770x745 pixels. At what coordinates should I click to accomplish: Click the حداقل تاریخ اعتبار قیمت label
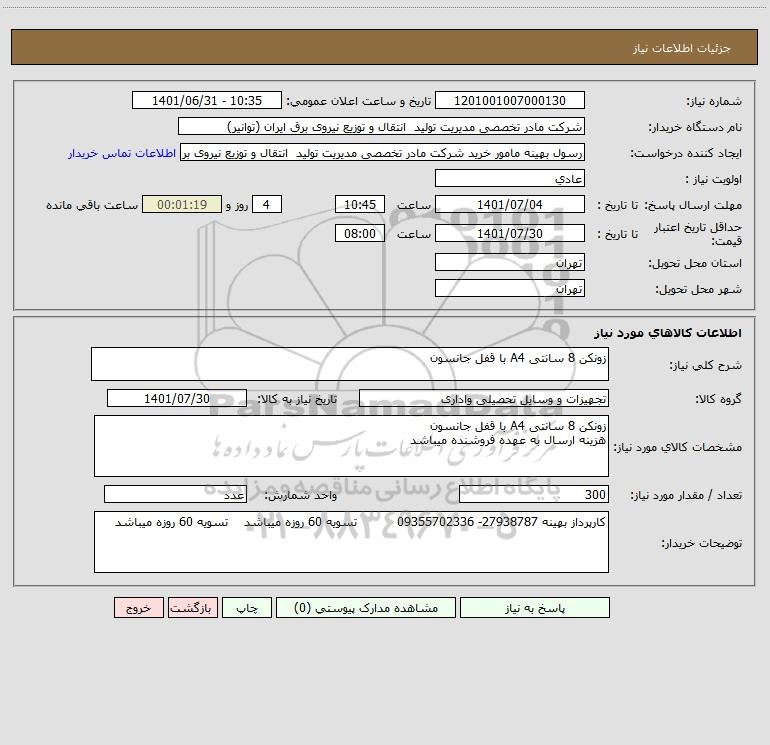pyautogui.click(x=698, y=234)
